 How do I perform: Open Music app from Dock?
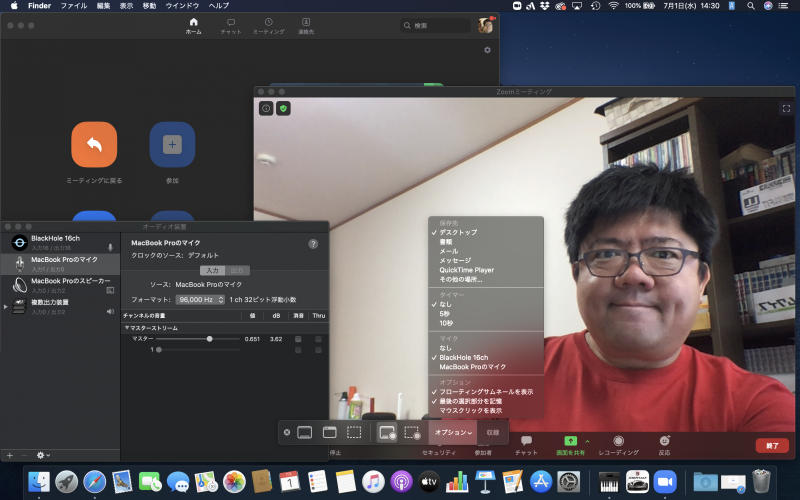tap(373, 482)
